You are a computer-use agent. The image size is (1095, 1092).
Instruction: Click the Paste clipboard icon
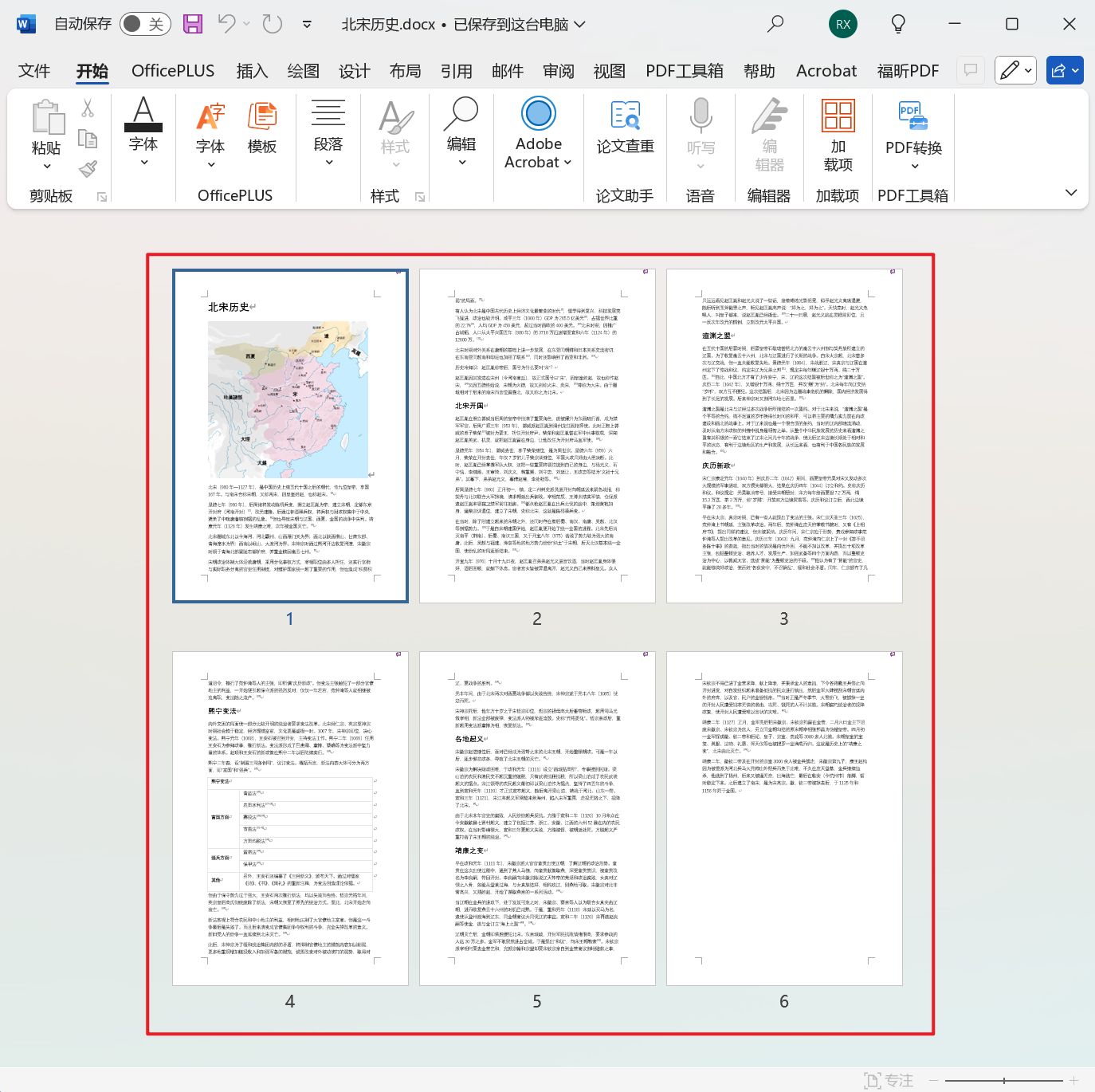[48, 116]
